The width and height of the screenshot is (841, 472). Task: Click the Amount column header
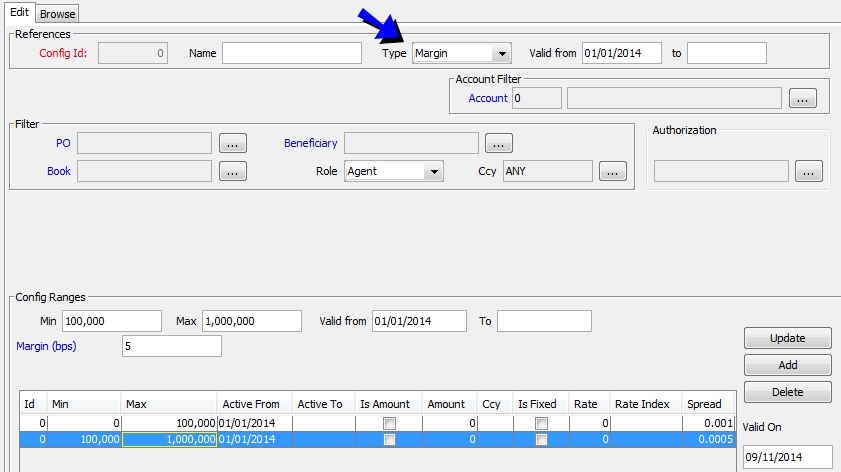tap(449, 404)
